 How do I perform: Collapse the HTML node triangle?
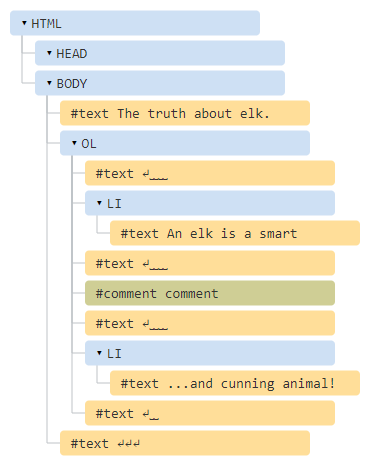pos(24,23)
